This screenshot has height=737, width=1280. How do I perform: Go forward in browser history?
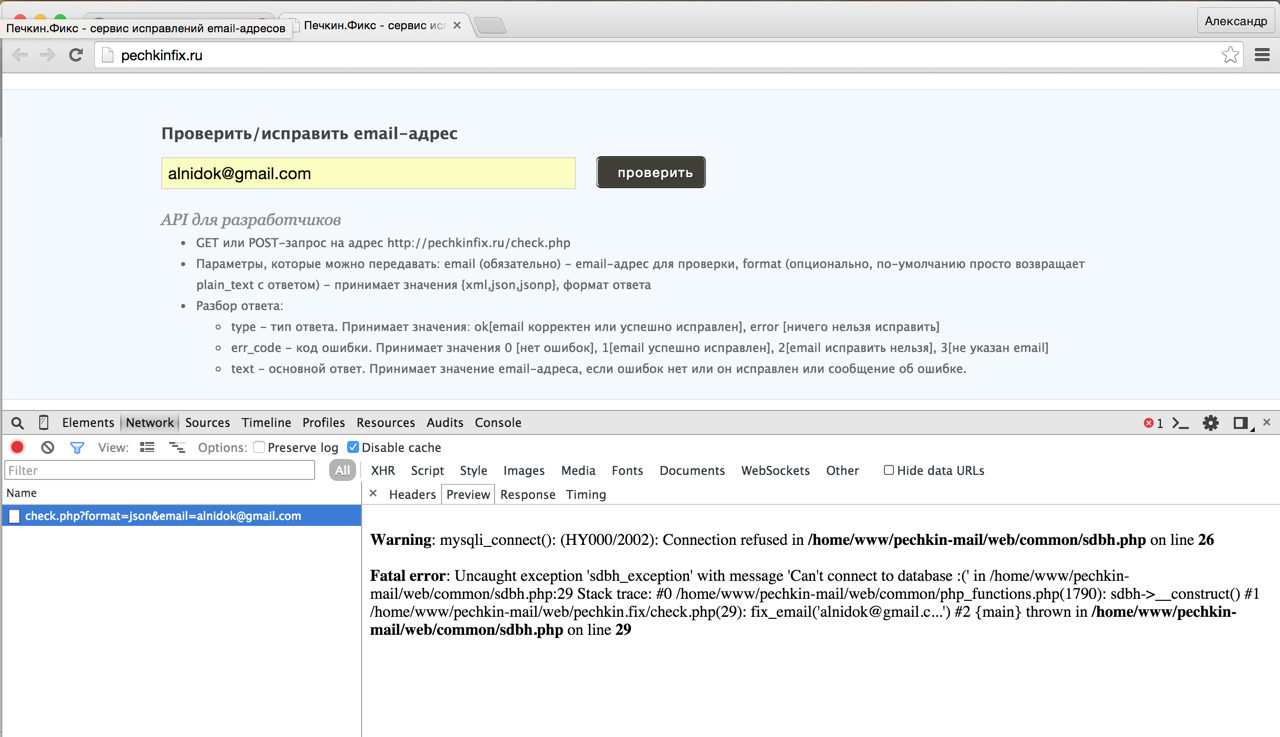(47, 55)
